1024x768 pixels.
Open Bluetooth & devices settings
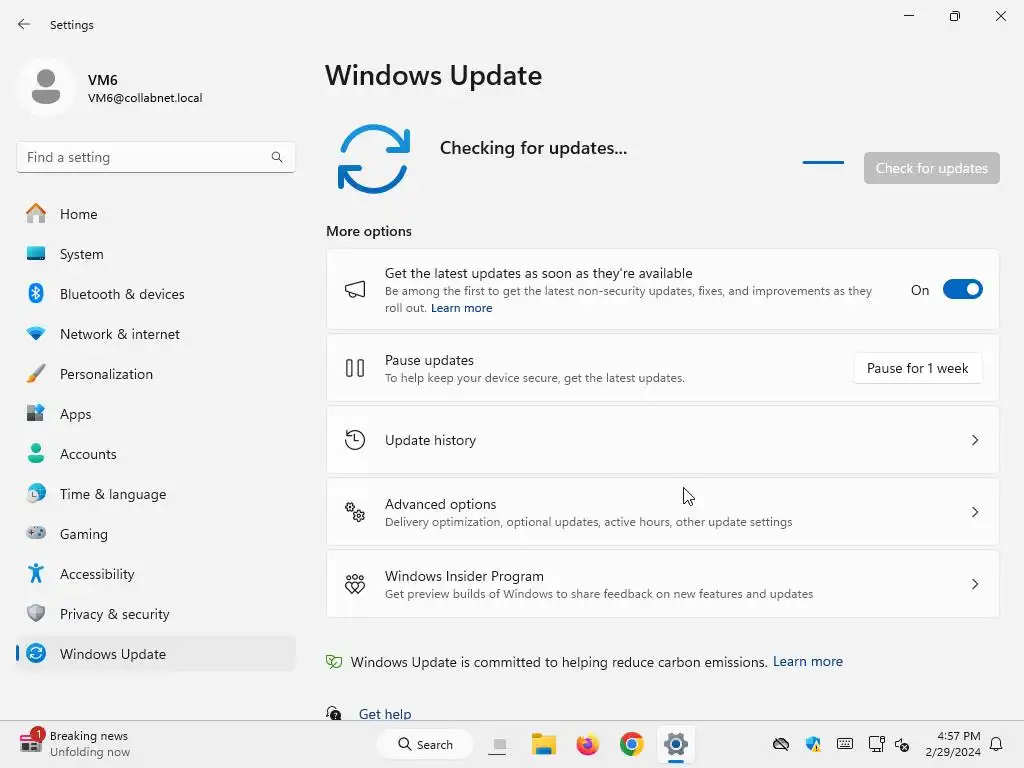click(155, 293)
